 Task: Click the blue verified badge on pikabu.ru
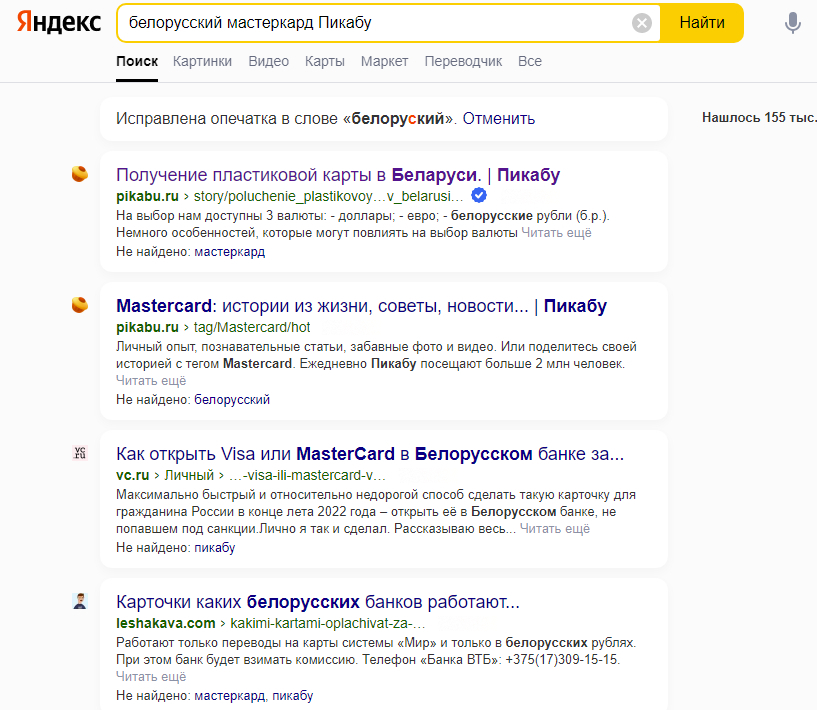479,195
